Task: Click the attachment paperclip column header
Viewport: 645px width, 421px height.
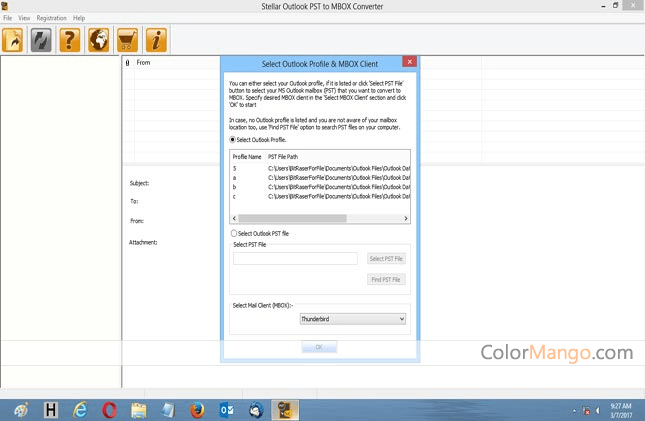Action: tap(128, 63)
